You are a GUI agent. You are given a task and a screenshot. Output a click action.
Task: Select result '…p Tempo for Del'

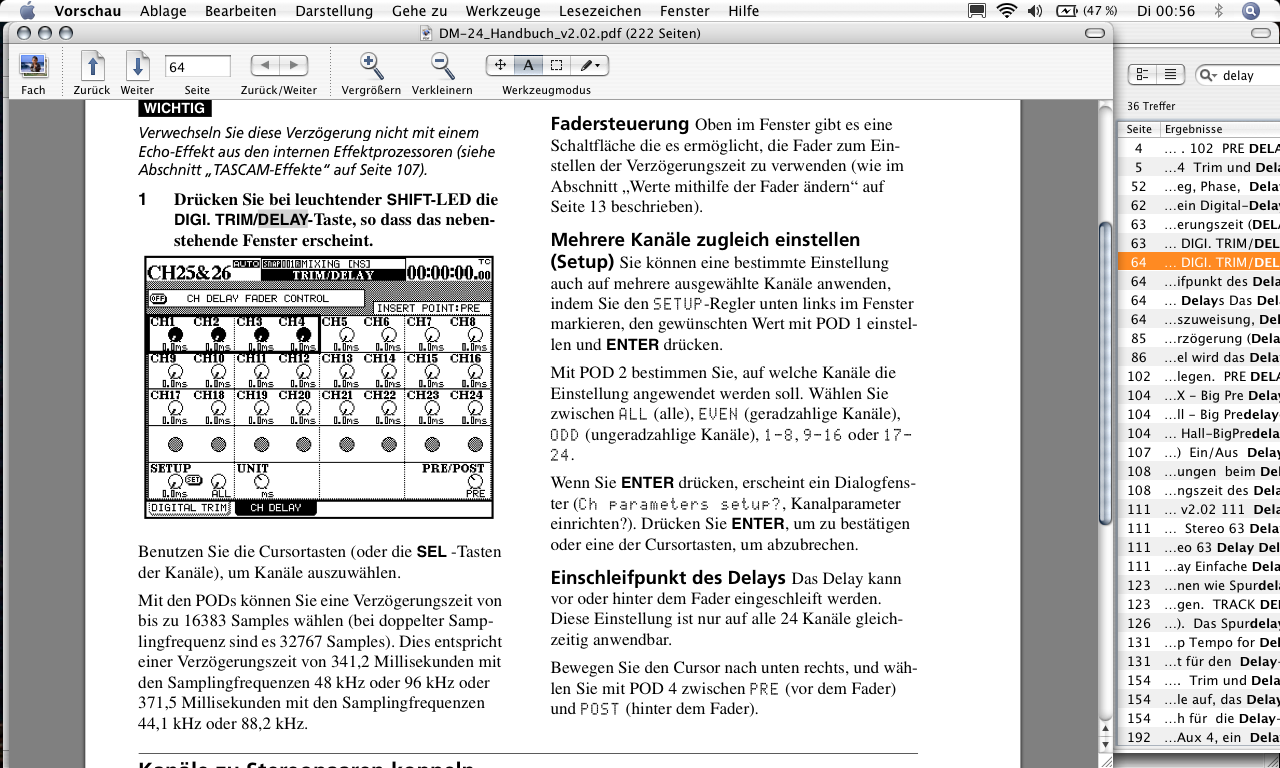pos(1199,642)
